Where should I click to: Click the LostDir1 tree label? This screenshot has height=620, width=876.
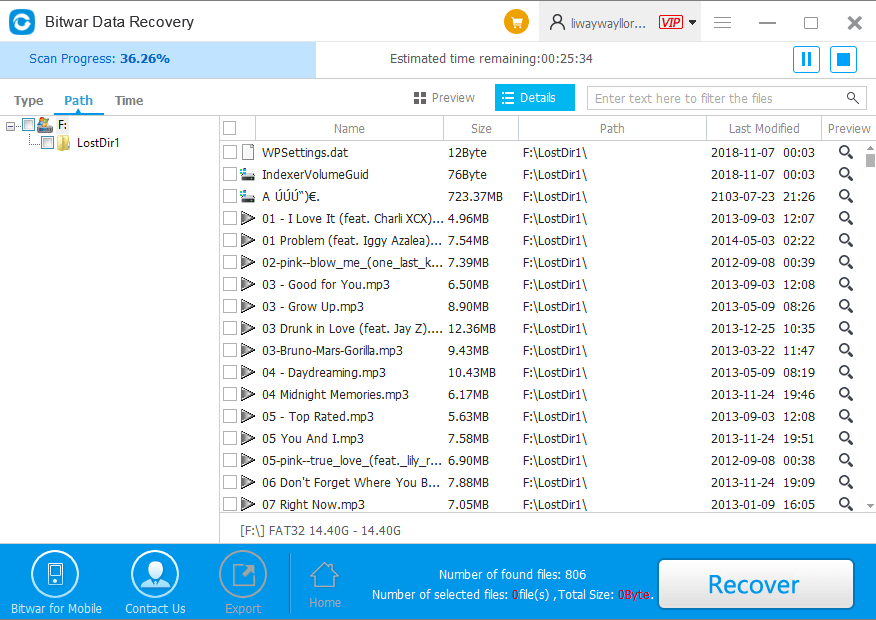coord(98,143)
